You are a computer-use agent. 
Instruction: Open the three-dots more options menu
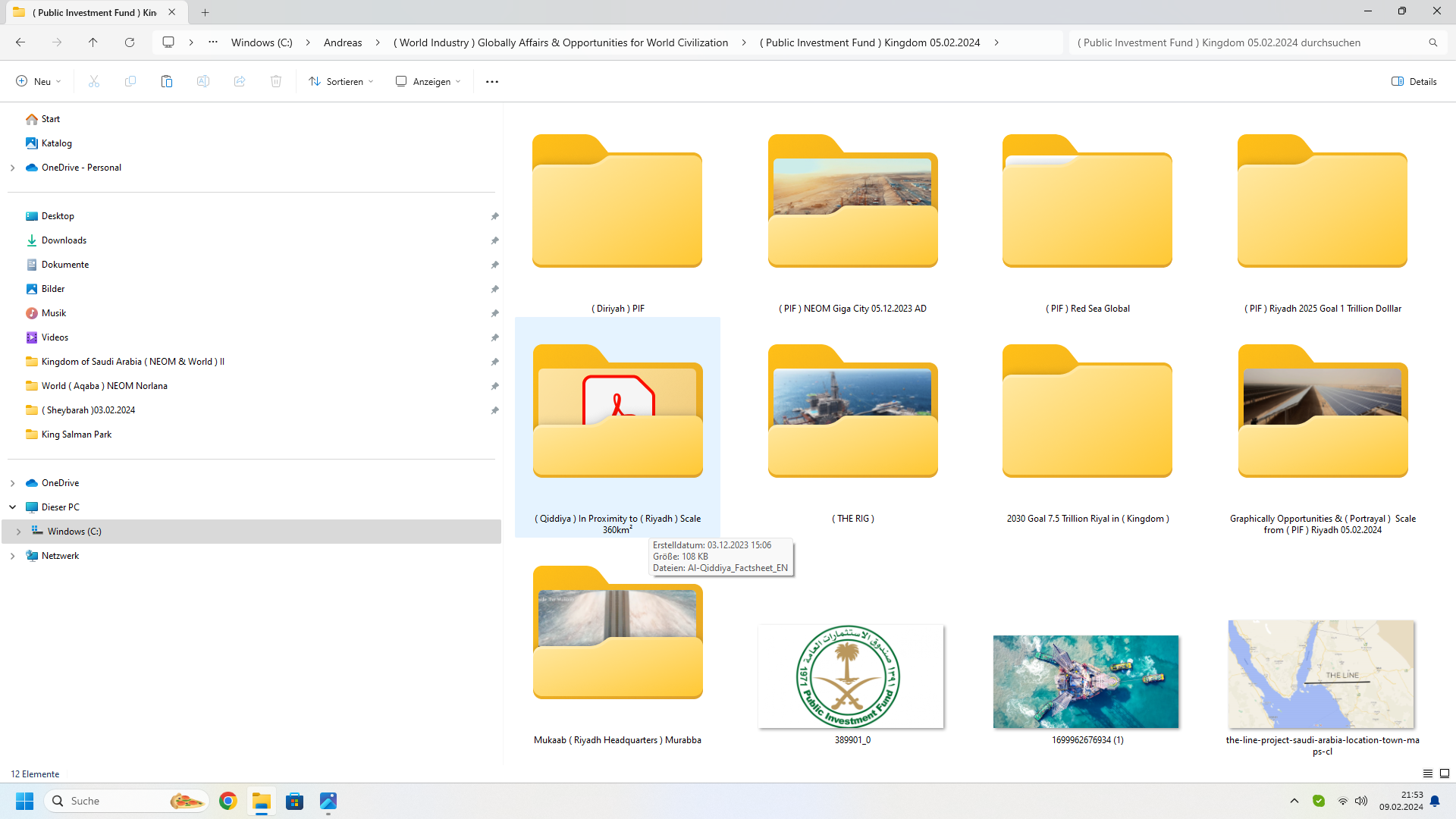point(492,82)
